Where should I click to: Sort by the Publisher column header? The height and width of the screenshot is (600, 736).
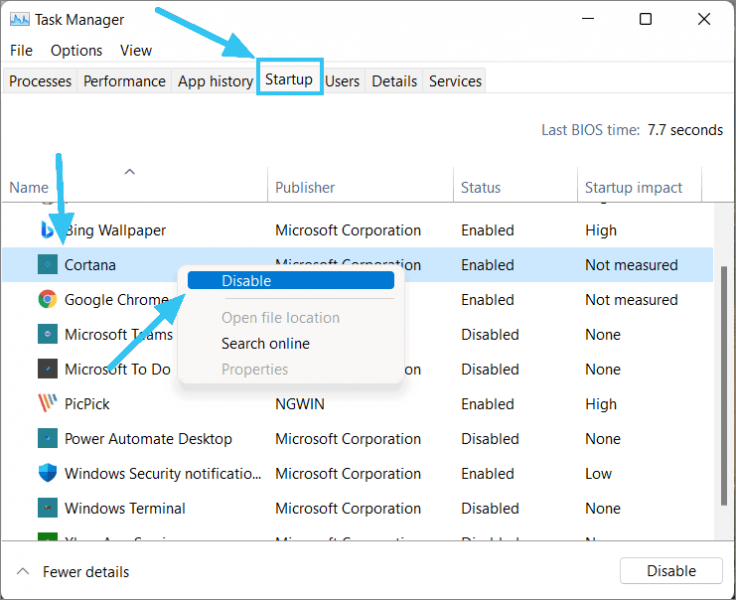click(360, 185)
